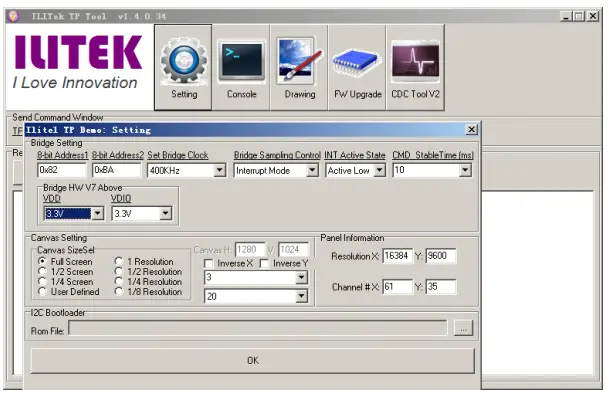Screen dimensions: 609x397
Task: Select 1/4 Screen canvas size
Action: tap(42, 281)
